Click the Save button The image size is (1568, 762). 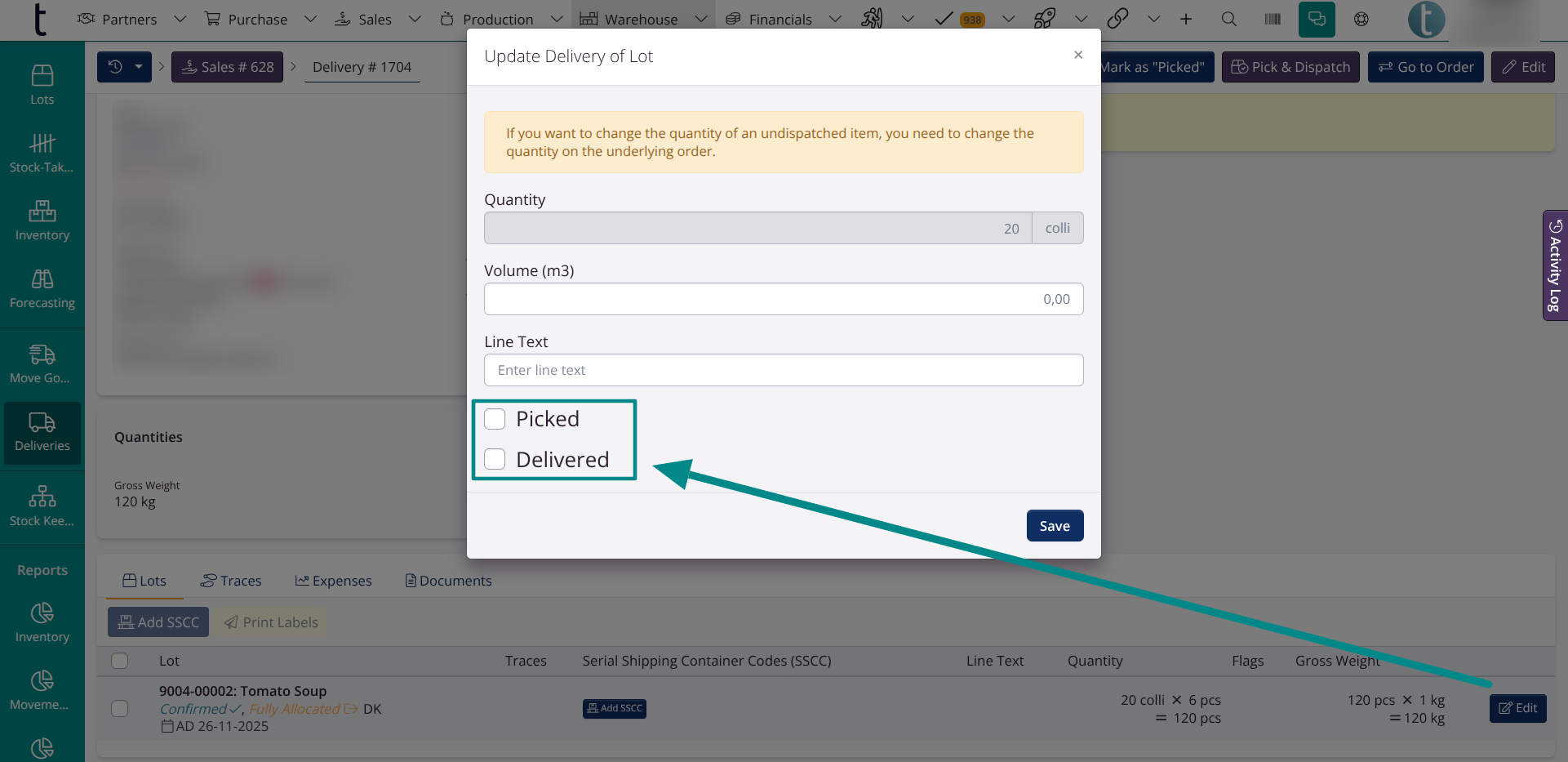click(x=1055, y=525)
